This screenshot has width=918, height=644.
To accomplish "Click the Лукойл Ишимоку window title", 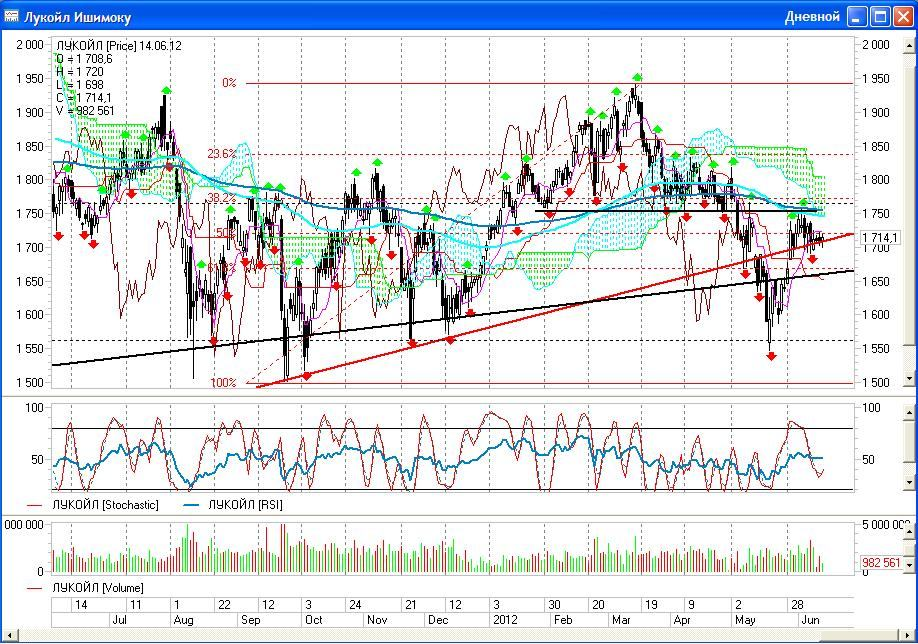I will [77, 17].
